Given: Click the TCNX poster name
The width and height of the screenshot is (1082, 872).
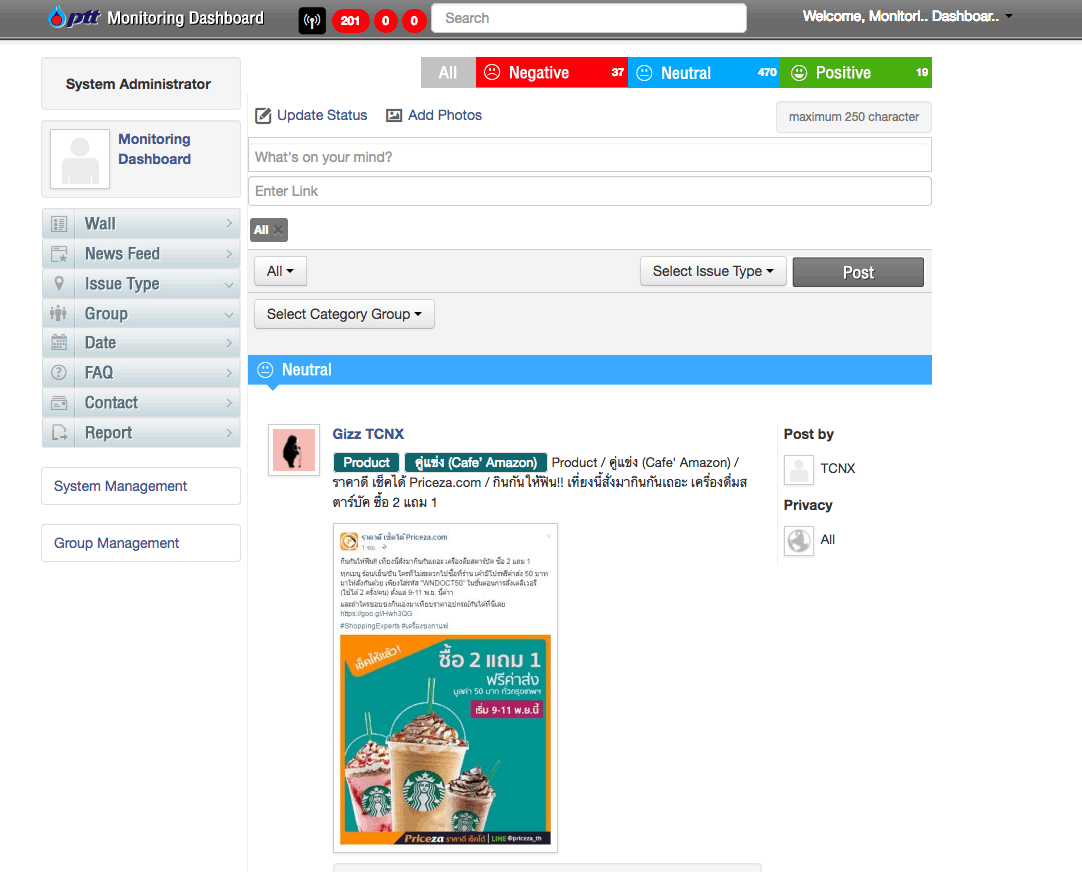Looking at the screenshot, I should (x=837, y=468).
